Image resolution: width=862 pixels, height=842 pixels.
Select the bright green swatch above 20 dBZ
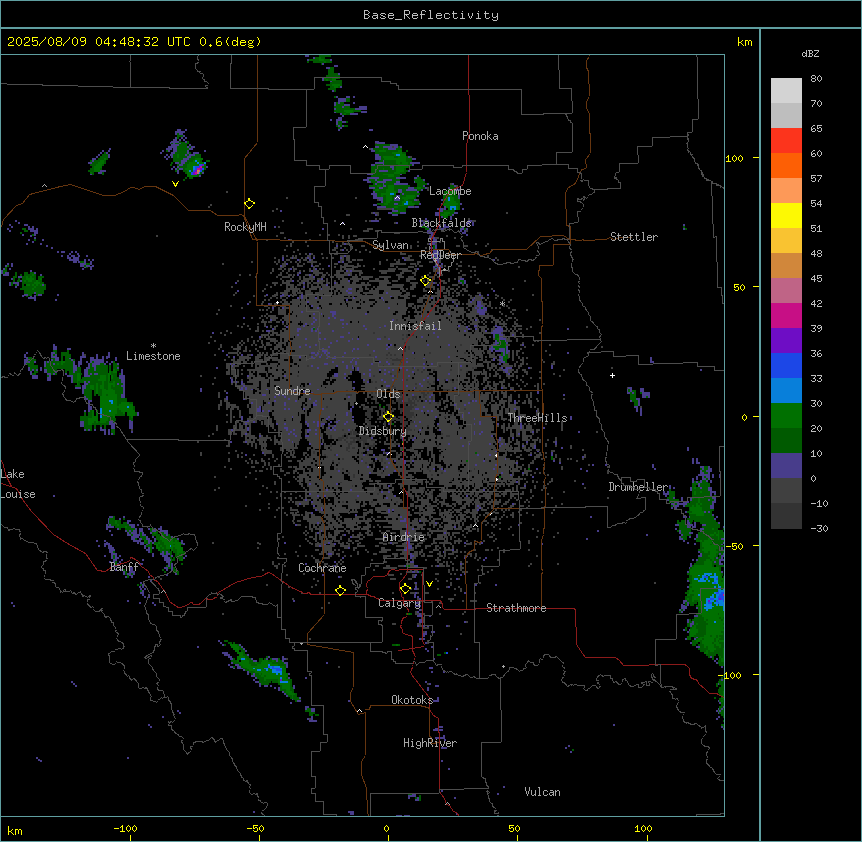click(x=786, y=416)
